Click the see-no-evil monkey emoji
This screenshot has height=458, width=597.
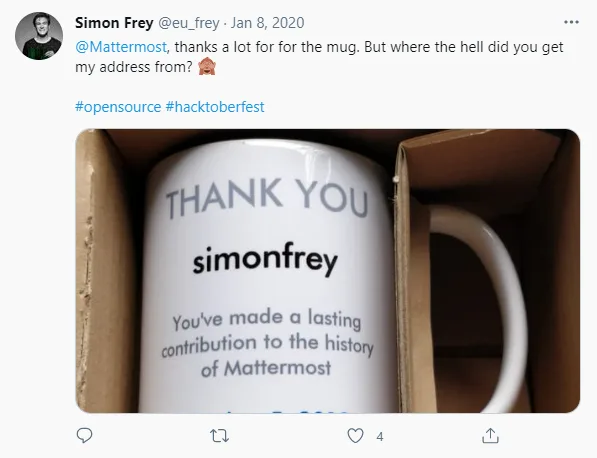pos(207,67)
